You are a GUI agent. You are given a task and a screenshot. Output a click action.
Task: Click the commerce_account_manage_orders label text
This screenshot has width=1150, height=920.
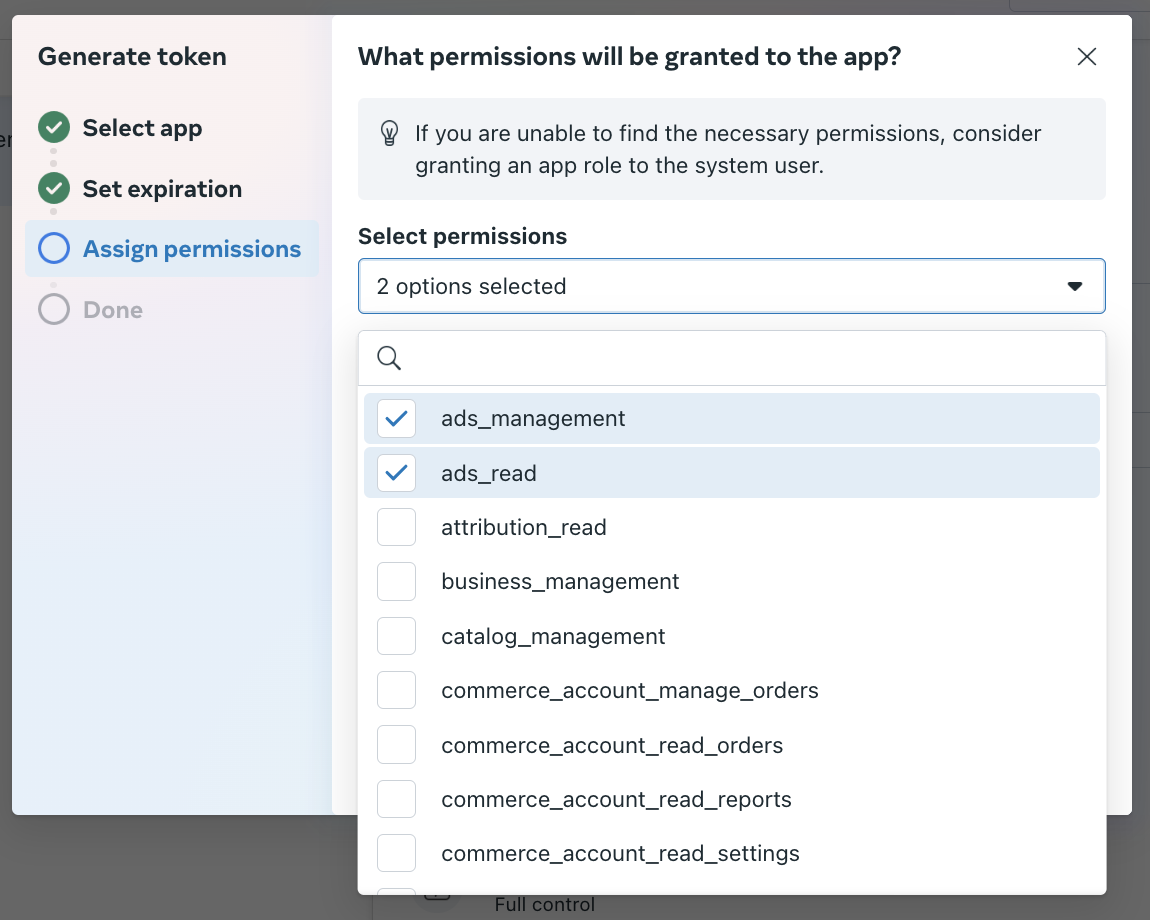(630, 690)
